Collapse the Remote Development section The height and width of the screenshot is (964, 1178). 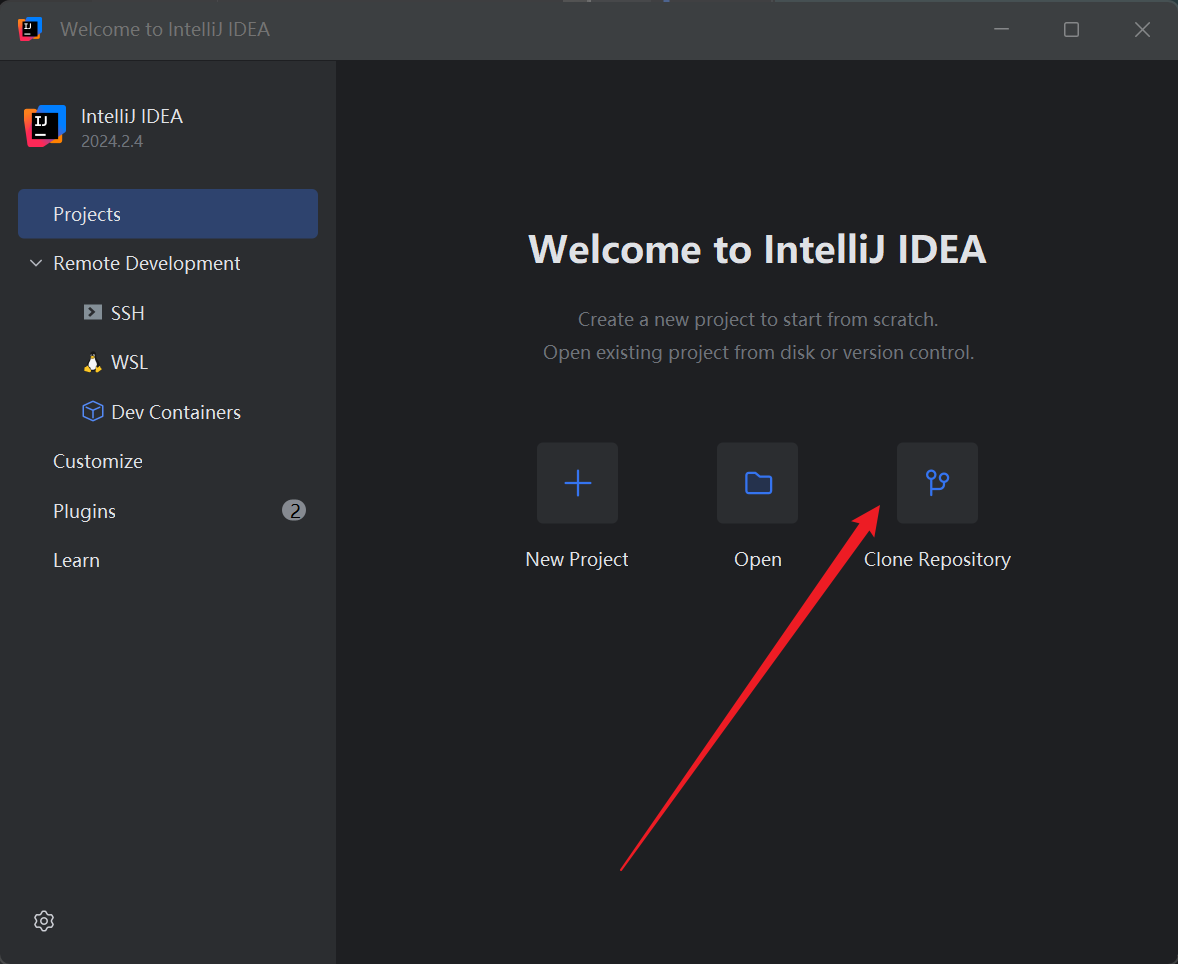tap(35, 263)
